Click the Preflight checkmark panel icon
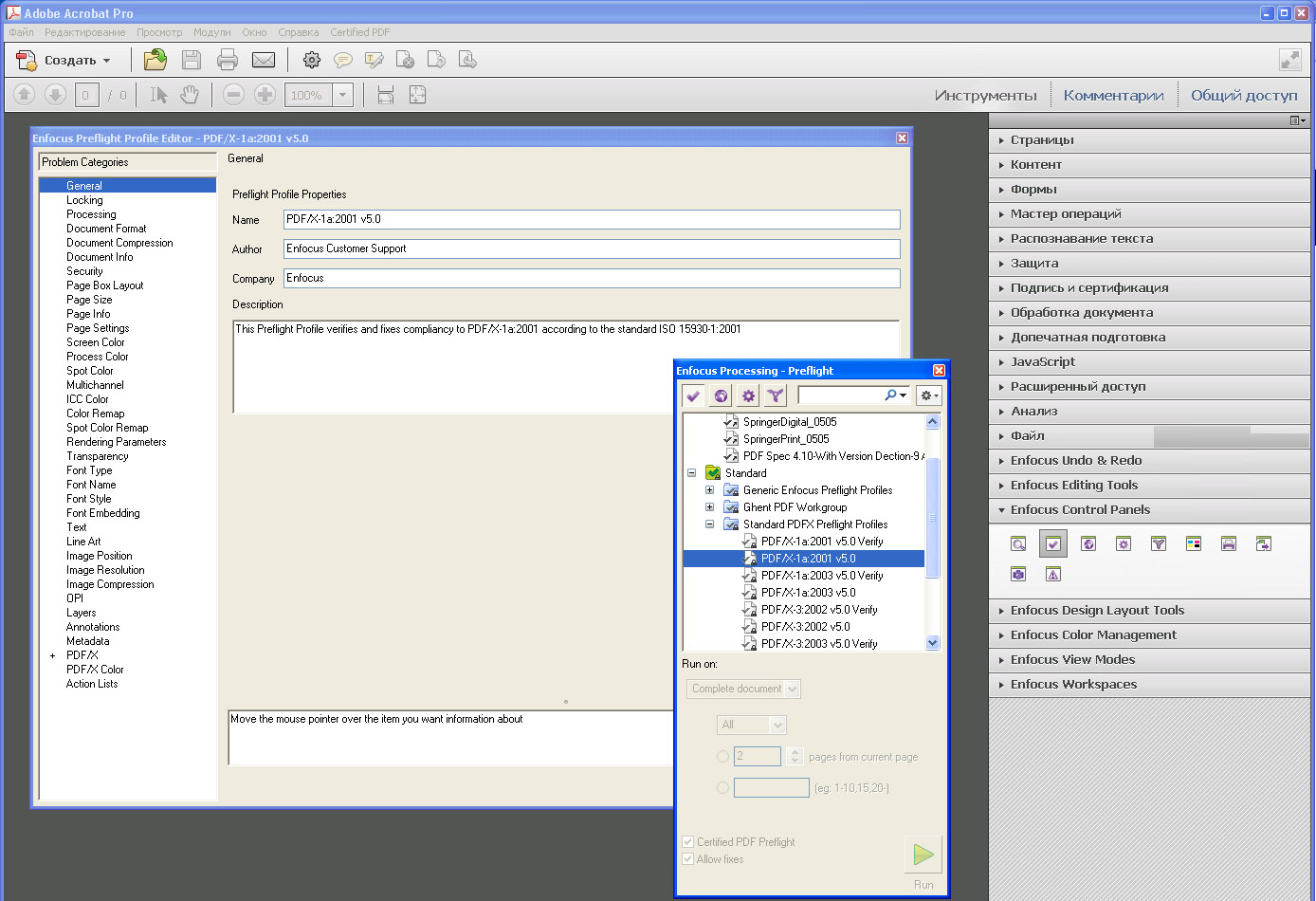The width and height of the screenshot is (1316, 901). [x=1053, y=543]
